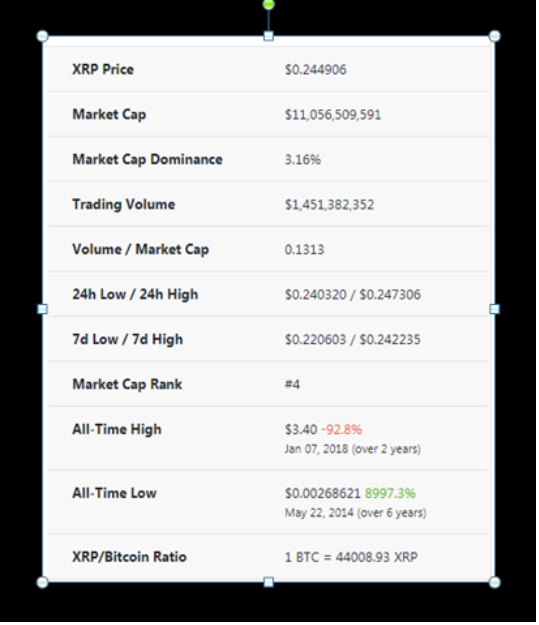
Task: Click the 1 BTC = 44008.93 XRP ratio
Action: click(351, 557)
